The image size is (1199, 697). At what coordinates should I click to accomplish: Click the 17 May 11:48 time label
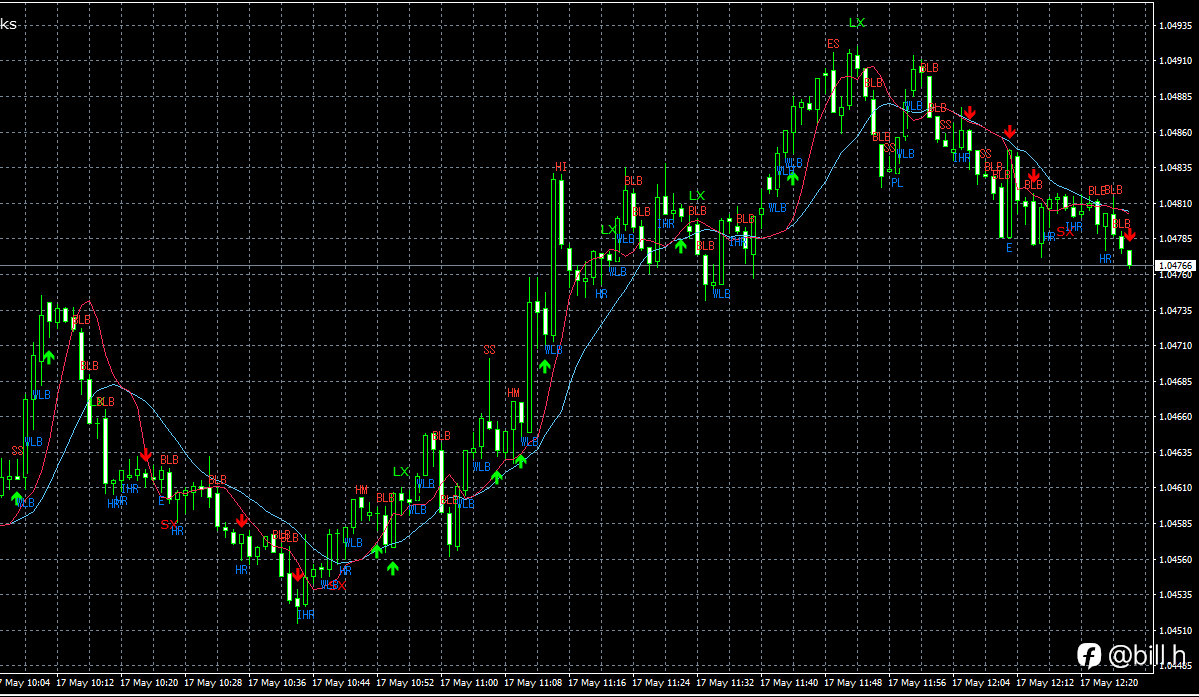tap(853, 683)
